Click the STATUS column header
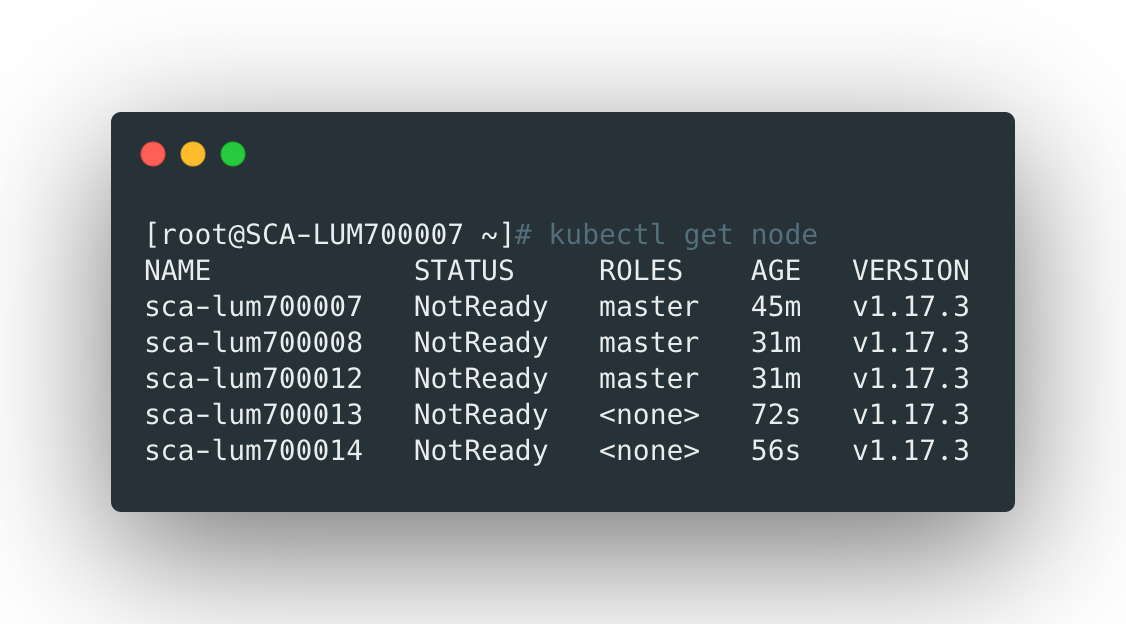1126x624 pixels. pos(464,271)
